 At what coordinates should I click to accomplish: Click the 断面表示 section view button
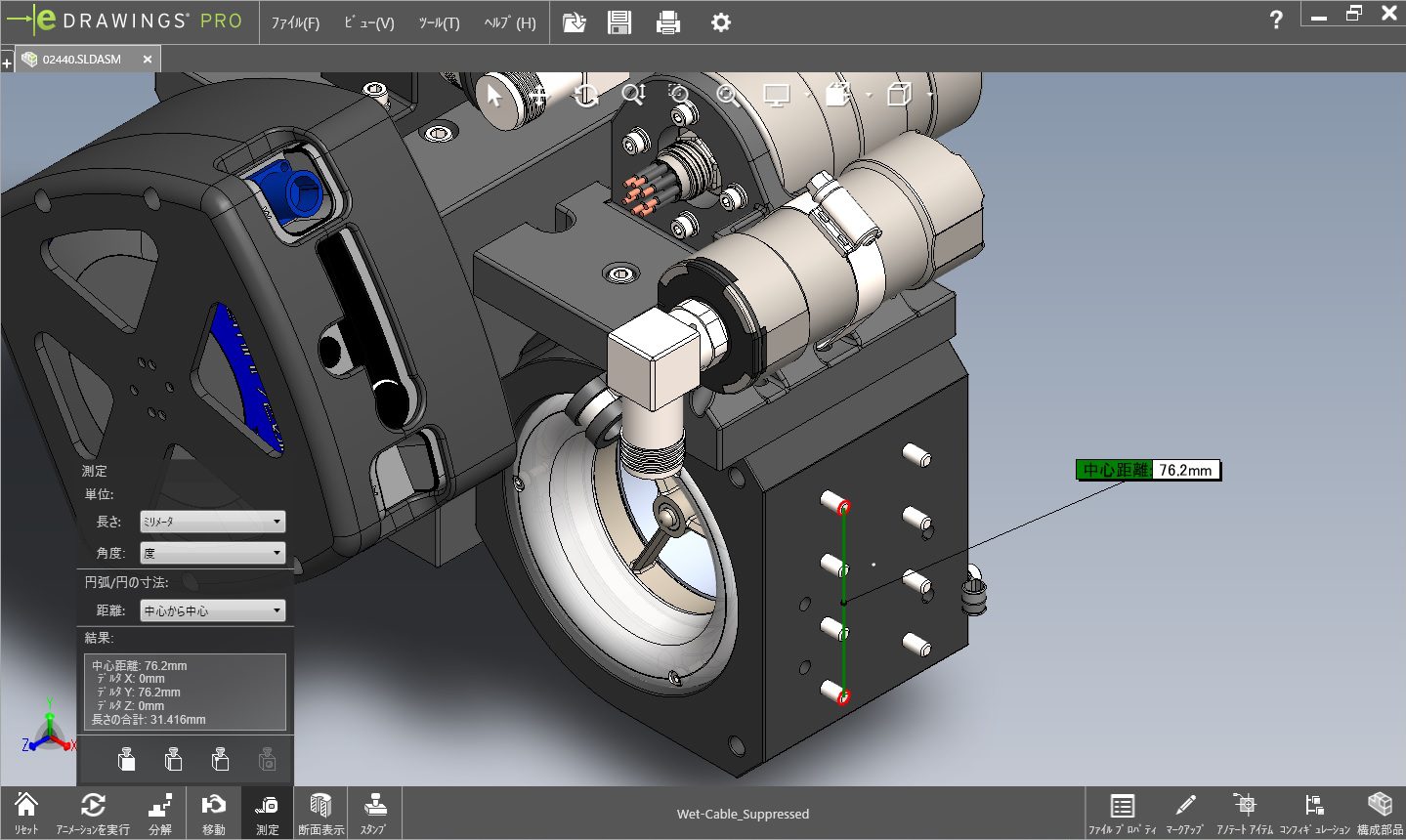tap(321, 813)
